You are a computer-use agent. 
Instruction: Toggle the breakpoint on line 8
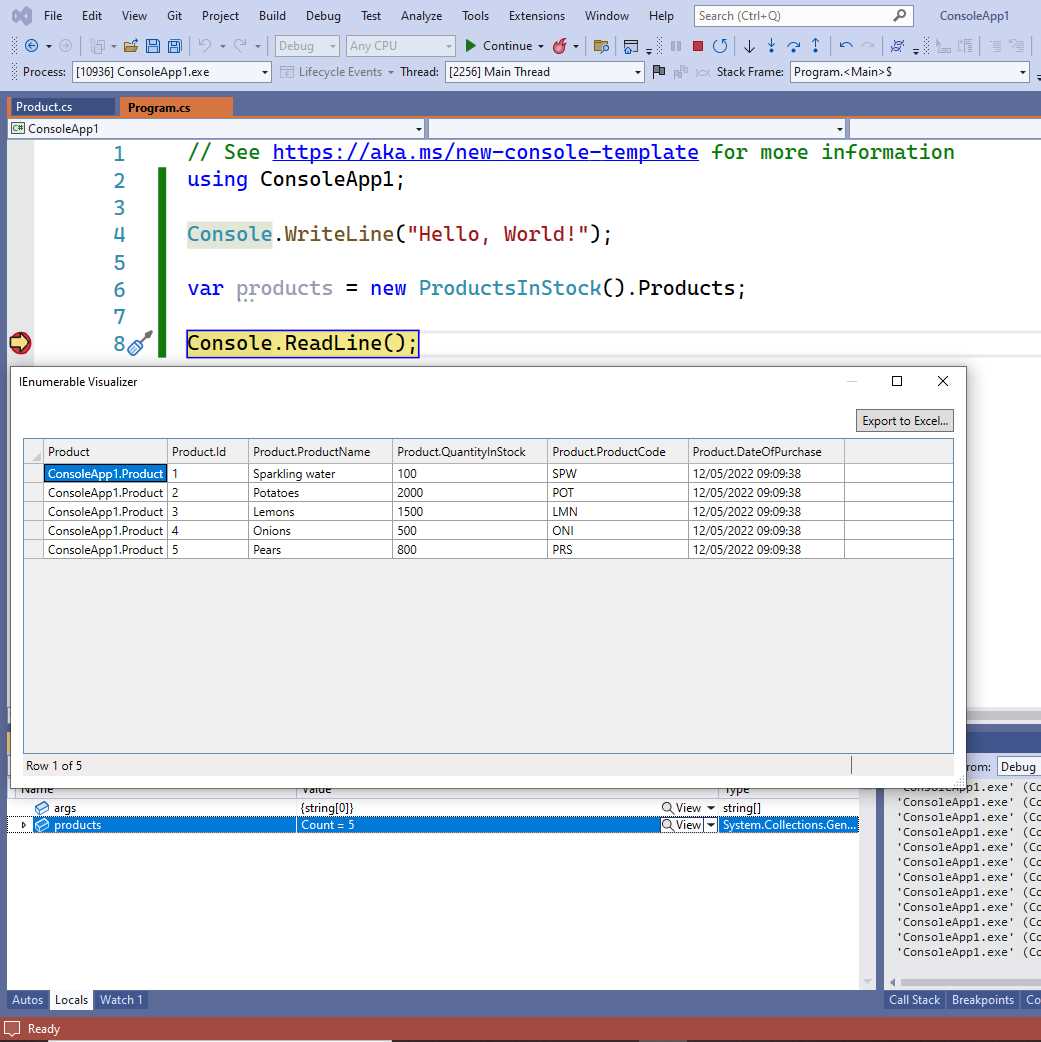[20, 343]
